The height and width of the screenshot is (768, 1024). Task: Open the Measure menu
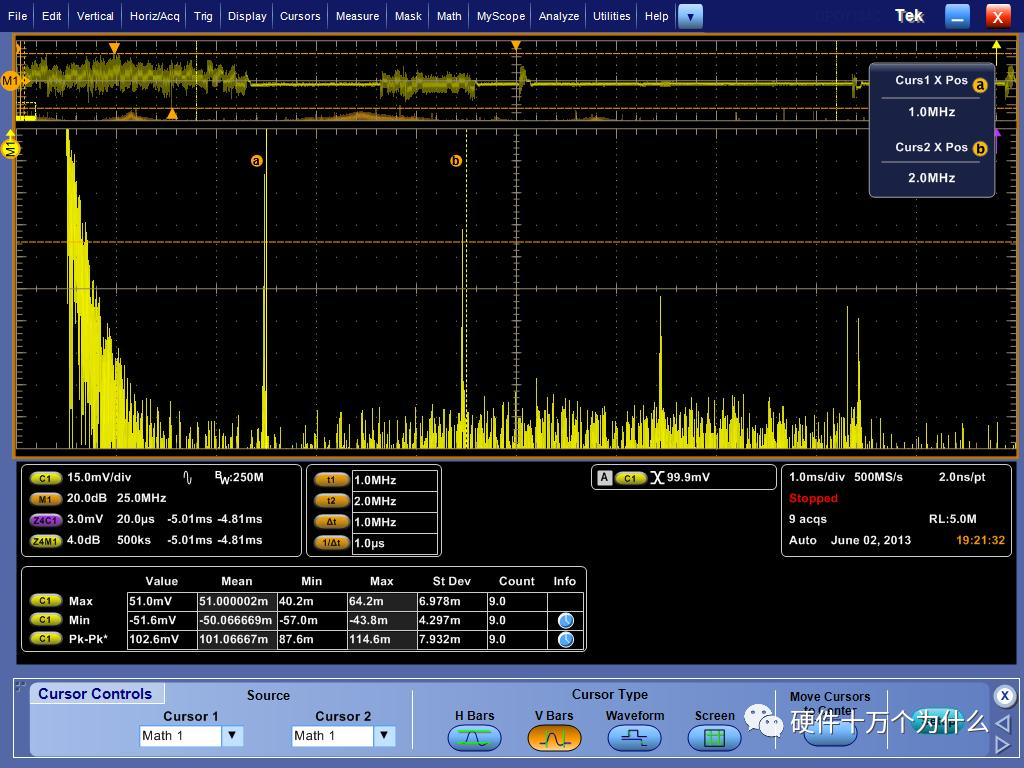[x=357, y=16]
